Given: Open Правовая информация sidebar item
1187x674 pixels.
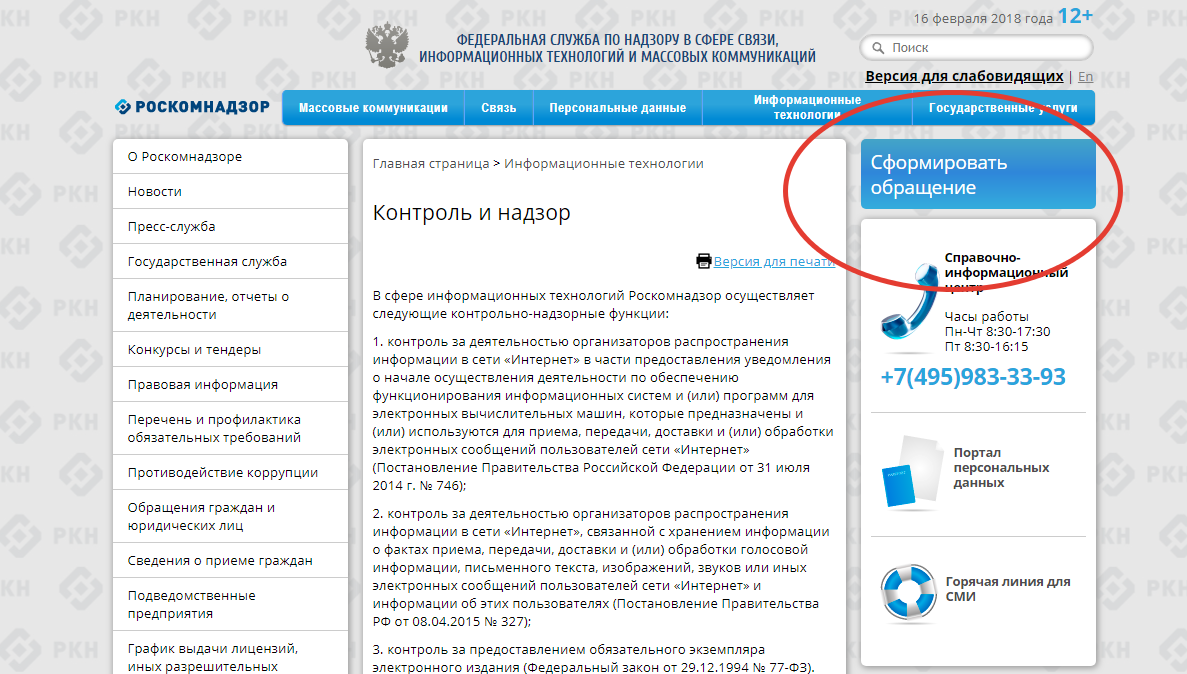Looking at the screenshot, I should click(230, 384).
